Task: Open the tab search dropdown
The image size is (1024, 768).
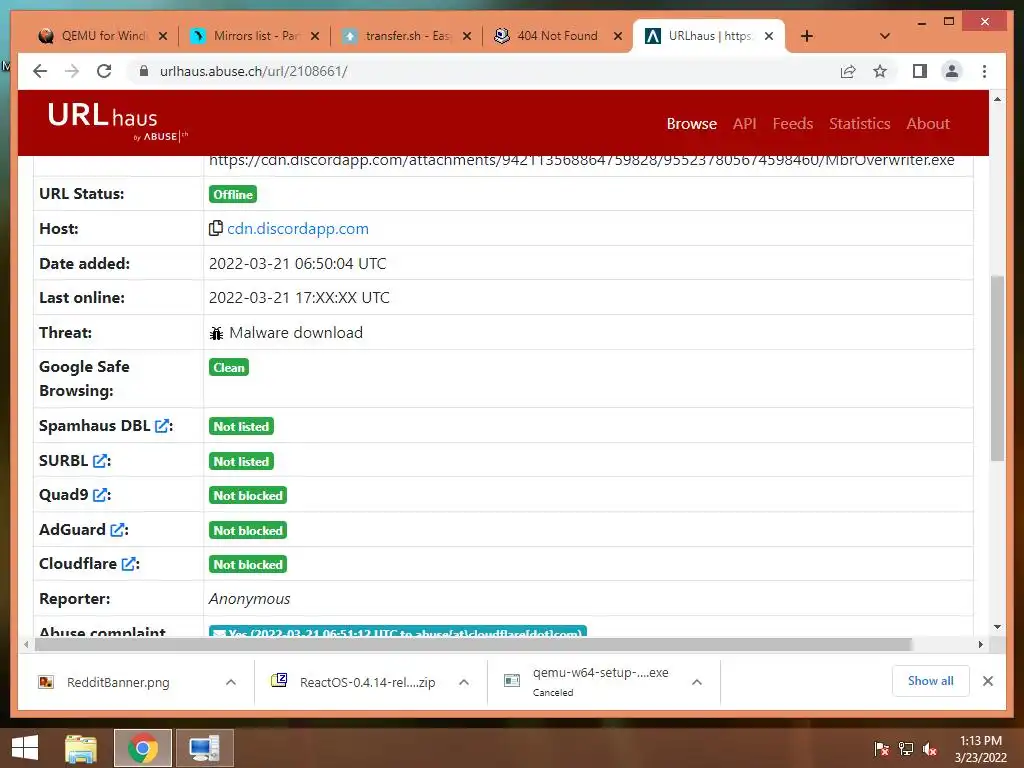Action: coord(885,36)
